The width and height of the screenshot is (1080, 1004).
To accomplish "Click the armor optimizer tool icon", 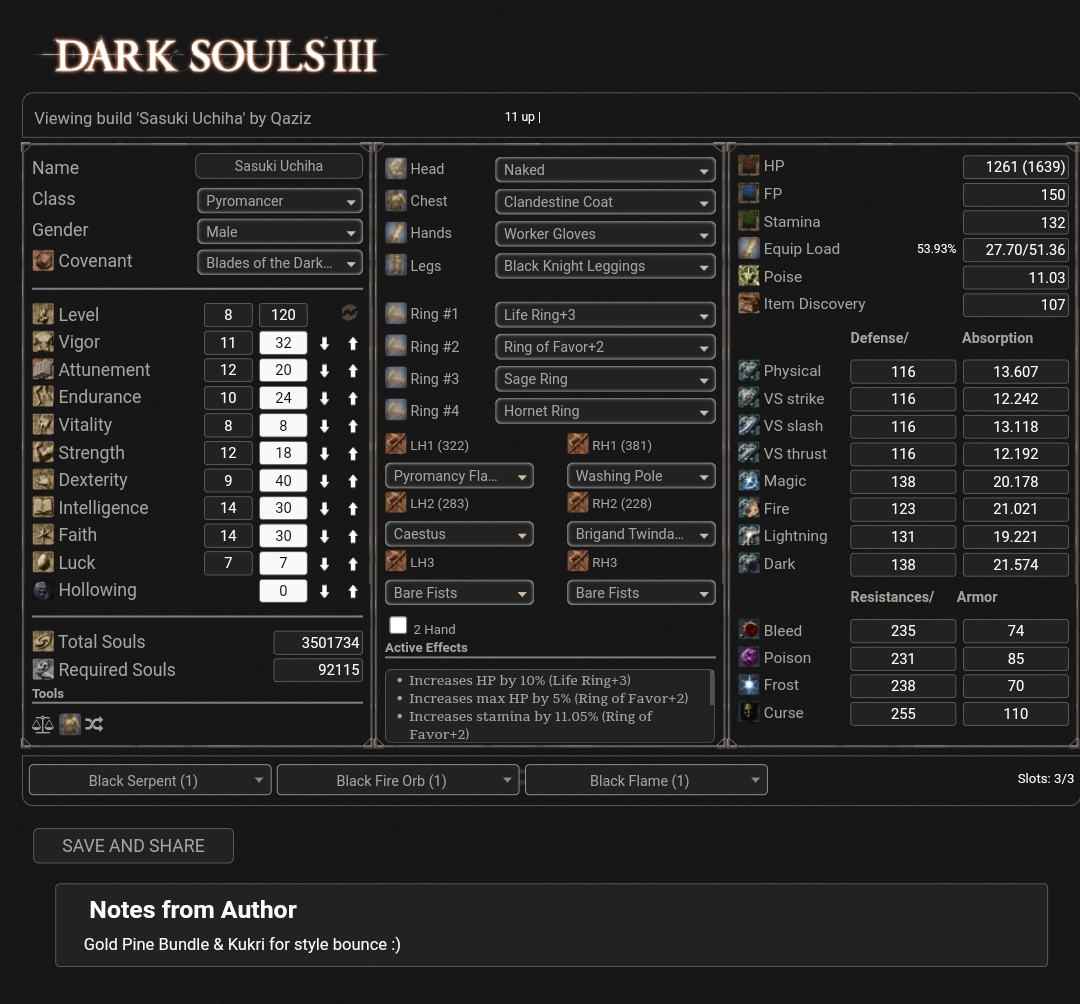I will point(70,724).
